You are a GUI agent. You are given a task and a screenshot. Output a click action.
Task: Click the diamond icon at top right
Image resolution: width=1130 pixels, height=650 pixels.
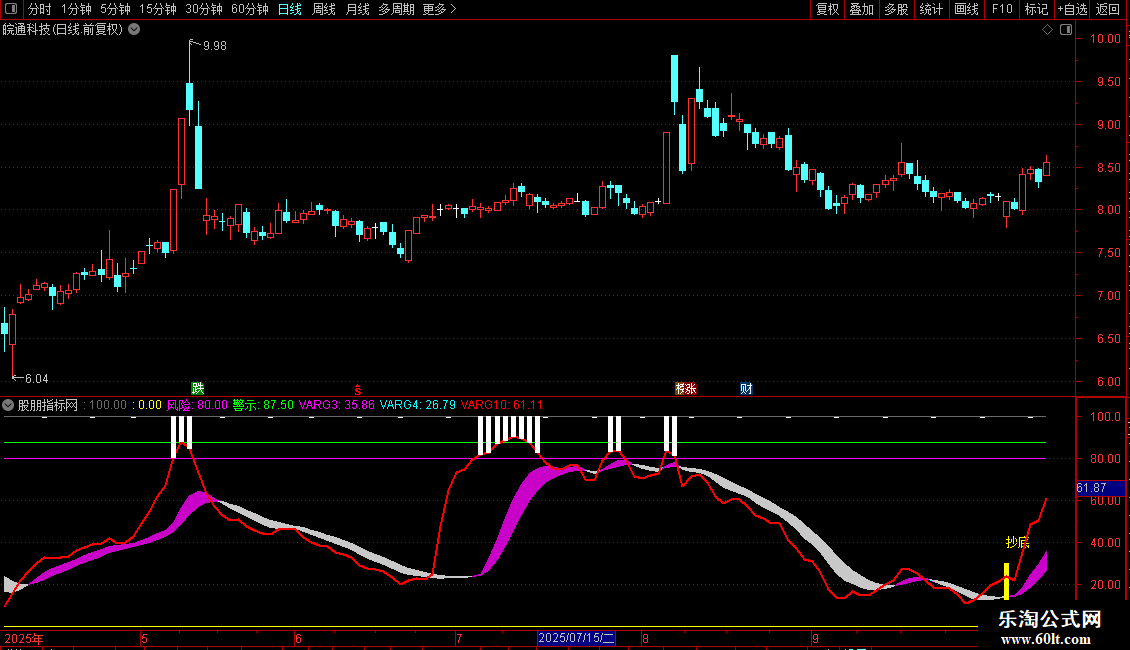tap(1047, 30)
